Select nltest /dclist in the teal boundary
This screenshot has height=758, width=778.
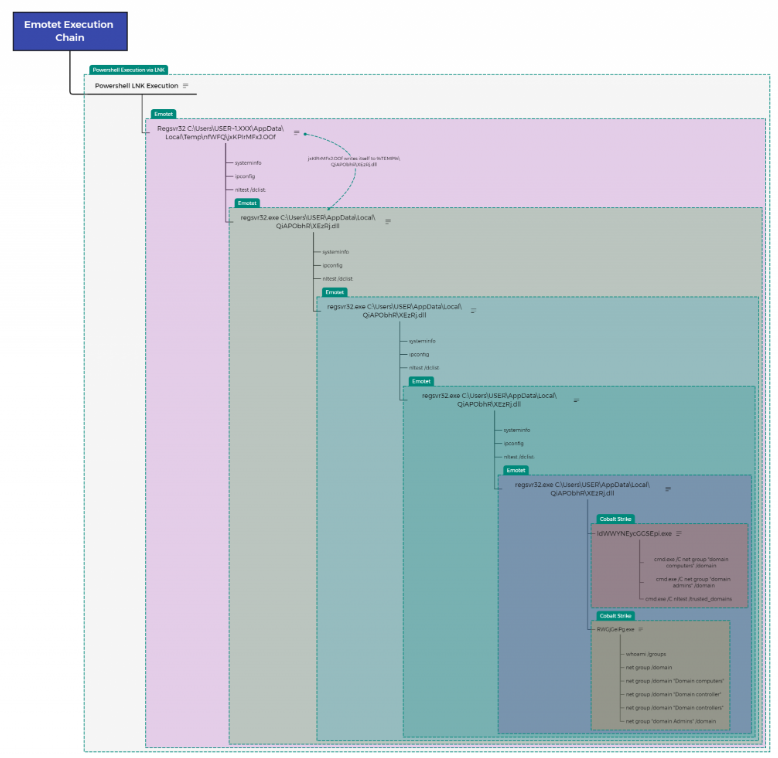click(x=519, y=457)
